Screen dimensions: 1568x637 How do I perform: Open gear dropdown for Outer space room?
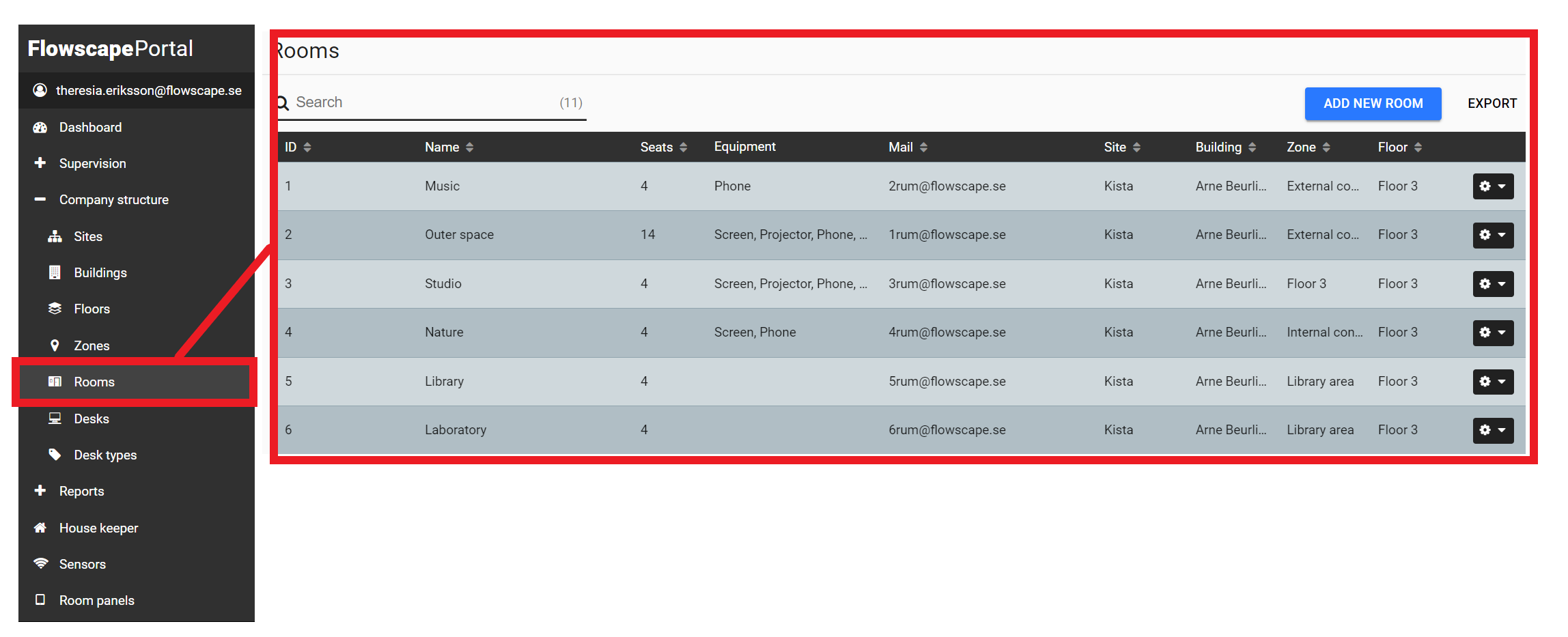pos(1493,235)
